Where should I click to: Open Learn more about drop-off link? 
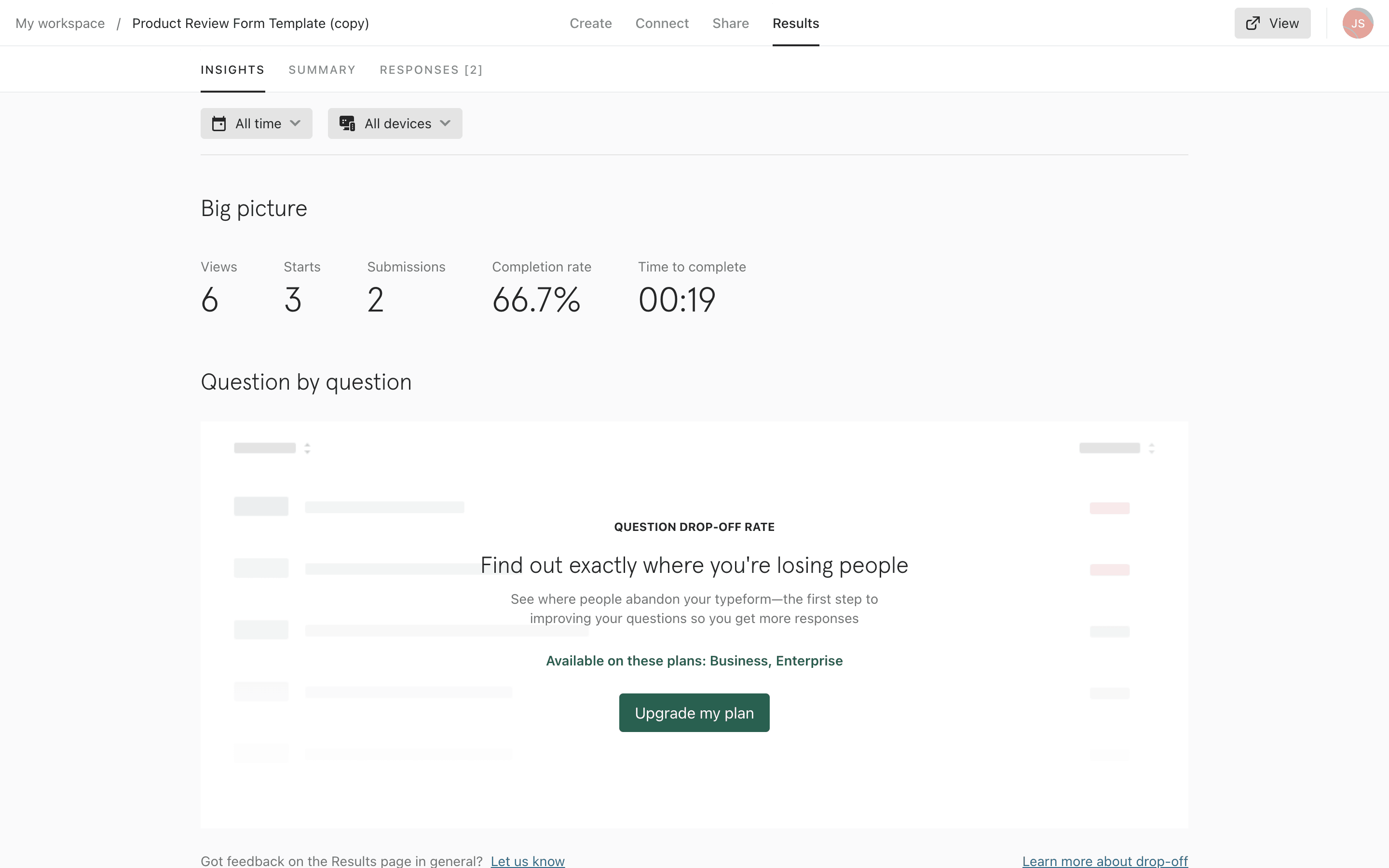click(1104, 861)
